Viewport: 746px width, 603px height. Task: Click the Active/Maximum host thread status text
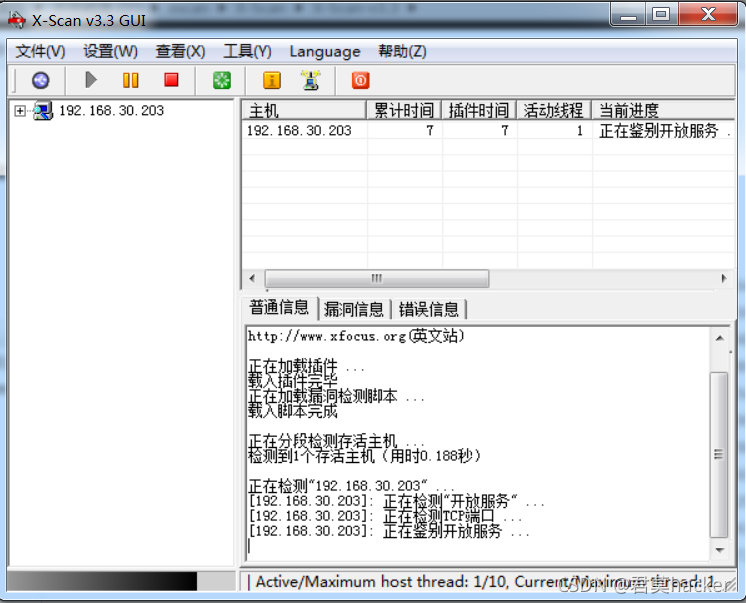coord(485,582)
